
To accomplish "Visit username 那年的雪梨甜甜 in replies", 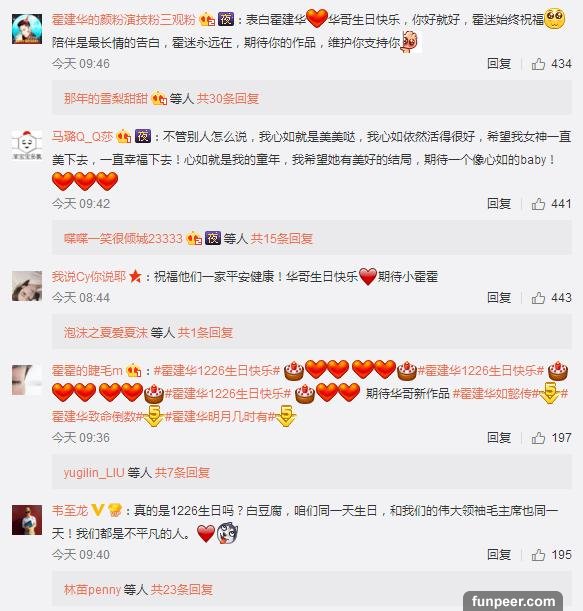I will (106, 99).
